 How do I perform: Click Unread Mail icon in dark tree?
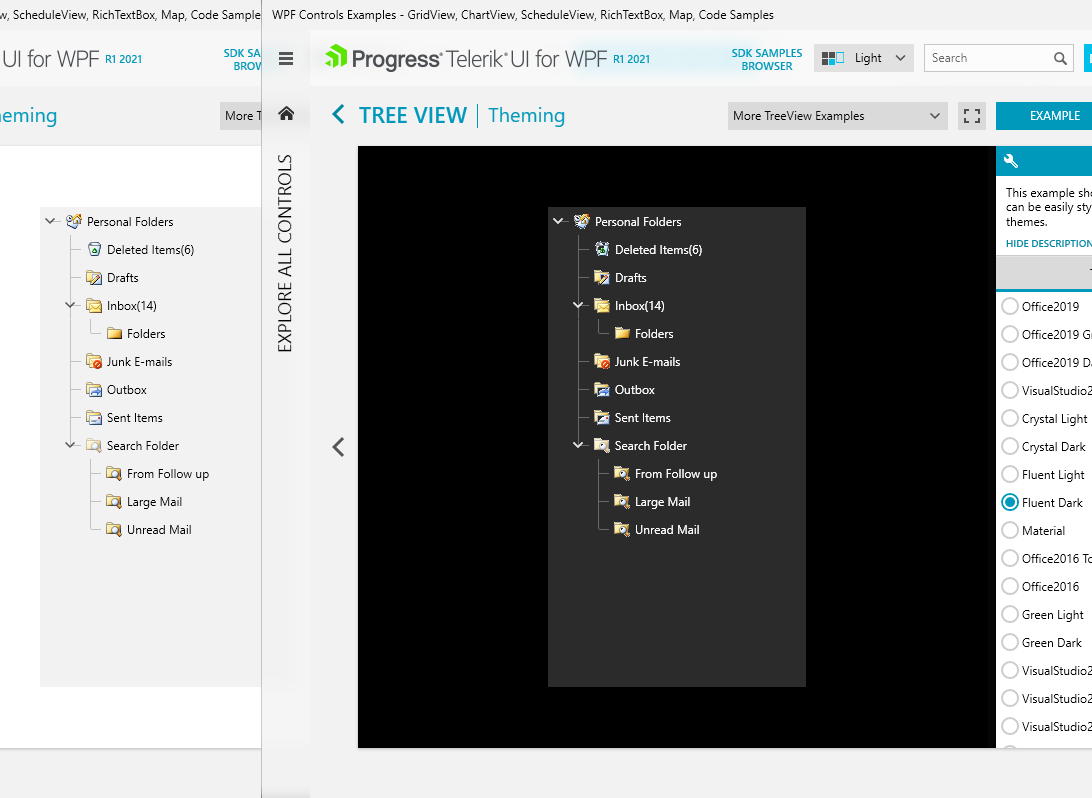click(622, 529)
